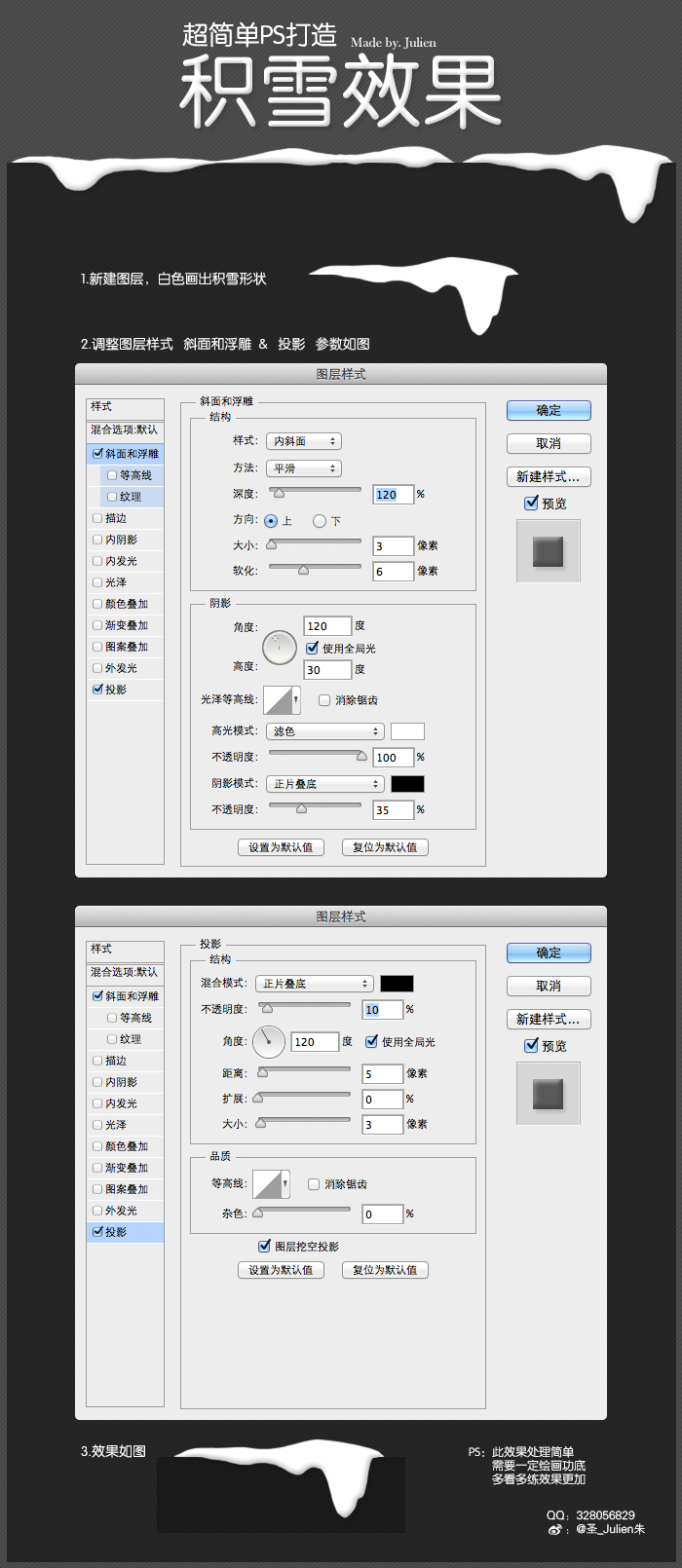Screen dimensions: 682x1568
Task: Click the 高度 field showing 30
Action: coord(327,670)
